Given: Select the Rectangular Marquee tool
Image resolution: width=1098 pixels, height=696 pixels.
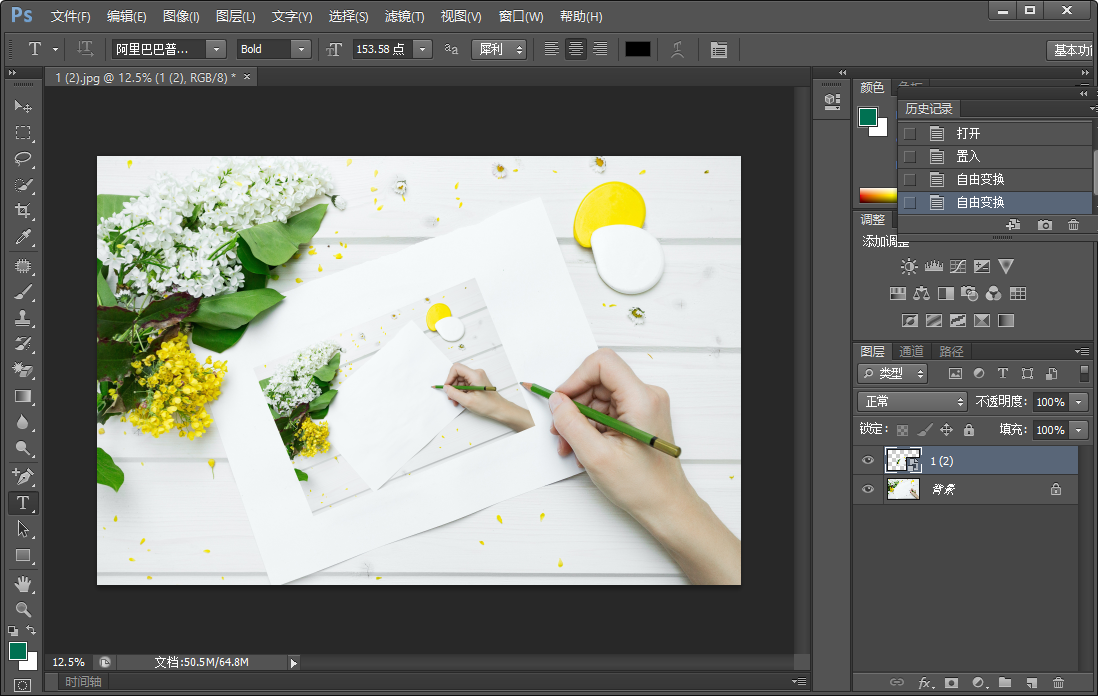Looking at the screenshot, I should tap(23, 133).
